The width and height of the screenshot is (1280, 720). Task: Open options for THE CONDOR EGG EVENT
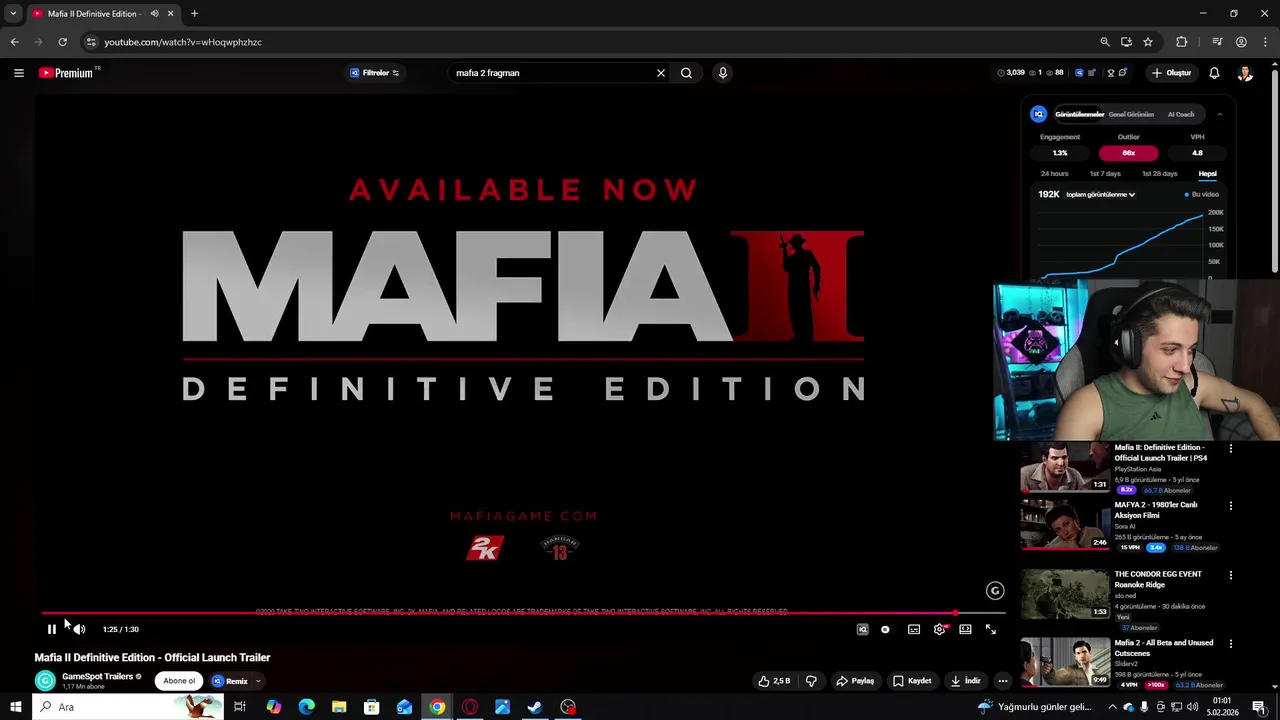(1231, 575)
